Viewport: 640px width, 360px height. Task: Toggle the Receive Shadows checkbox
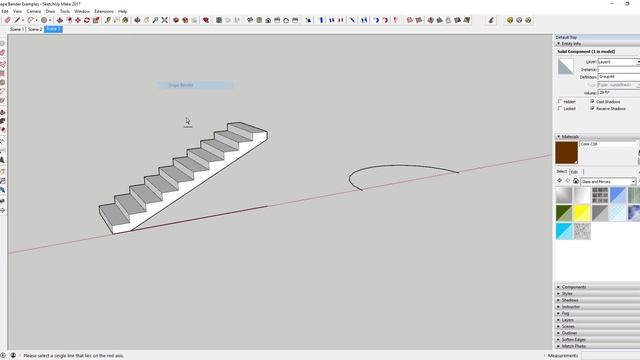[592, 109]
